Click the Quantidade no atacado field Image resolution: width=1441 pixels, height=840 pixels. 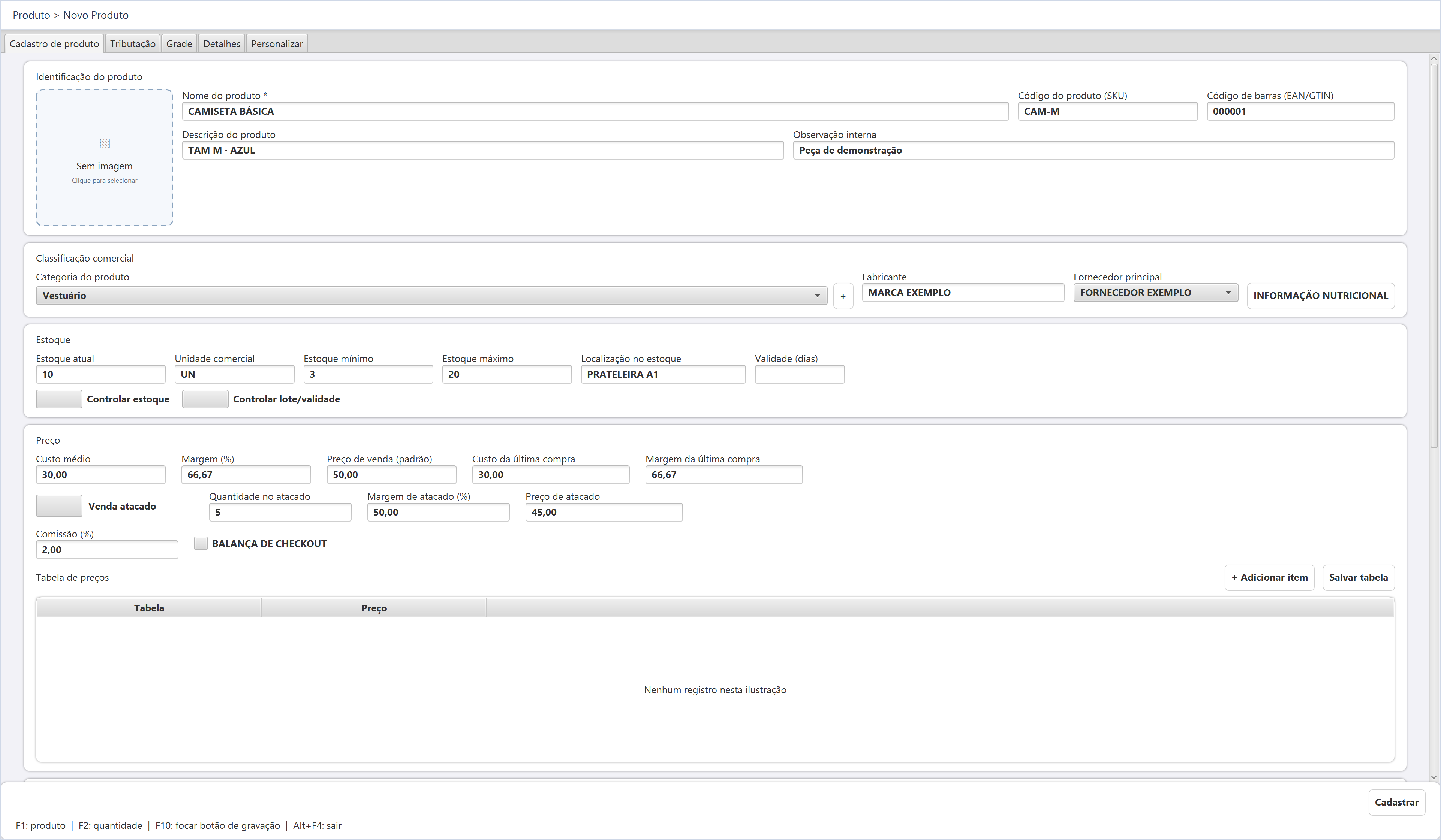pyautogui.click(x=280, y=513)
